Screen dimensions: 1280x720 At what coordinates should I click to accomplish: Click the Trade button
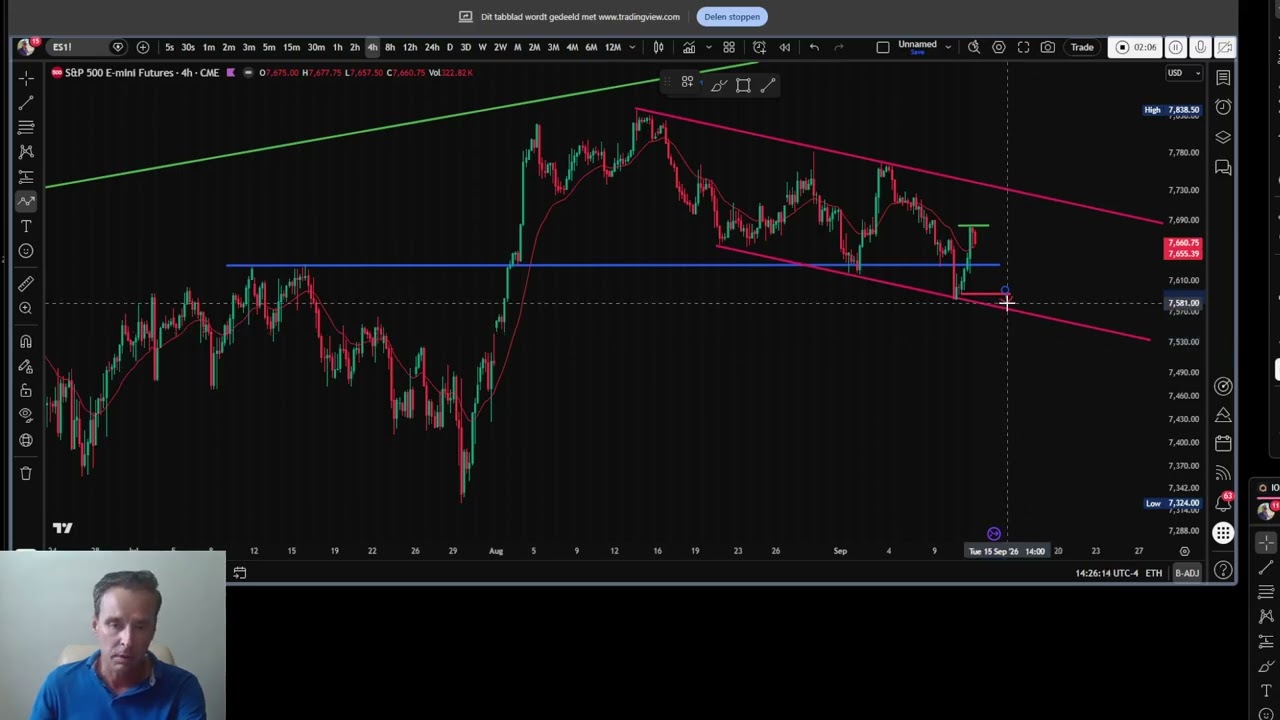(1082, 47)
